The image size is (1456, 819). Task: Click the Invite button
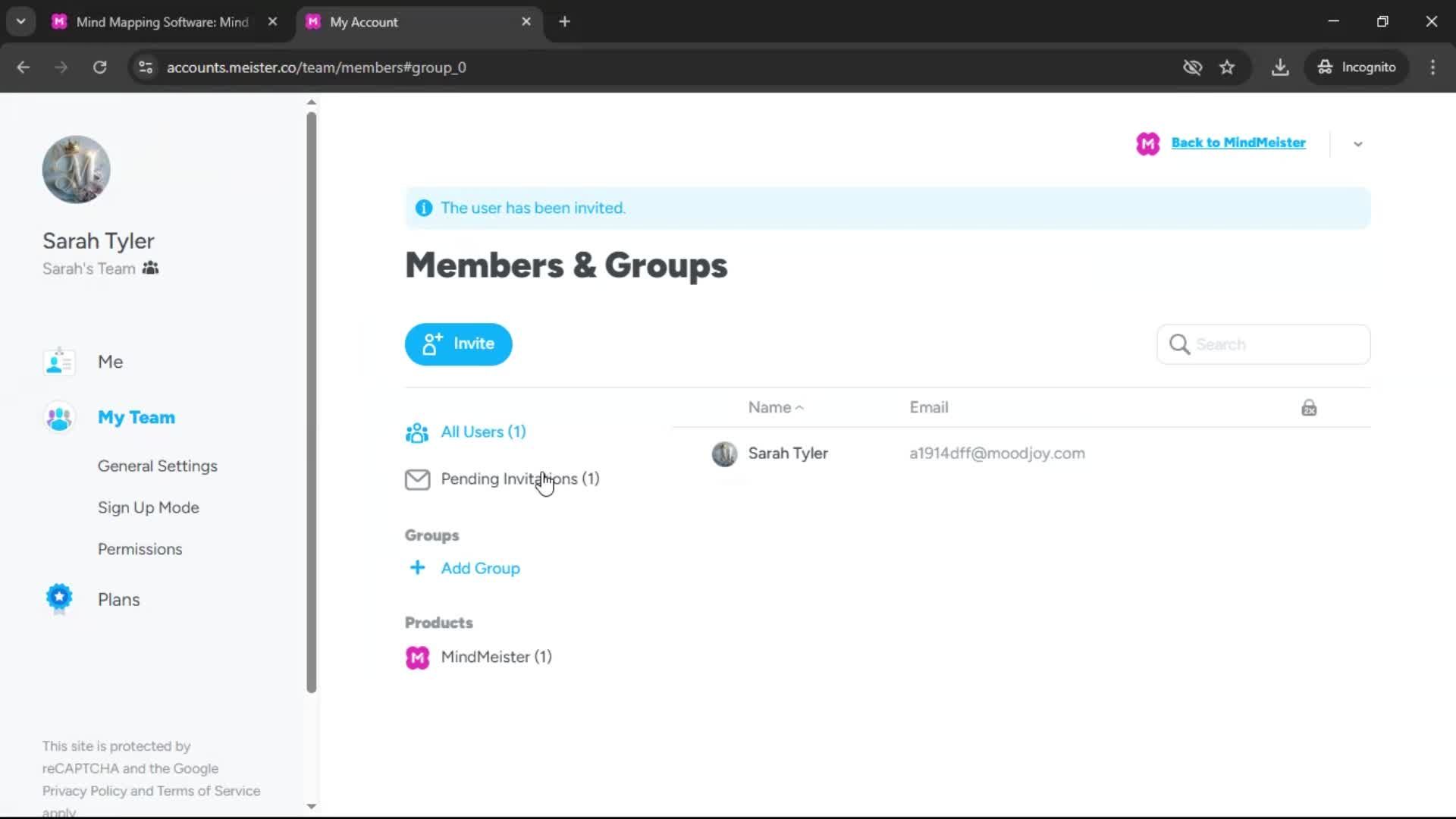tap(458, 344)
